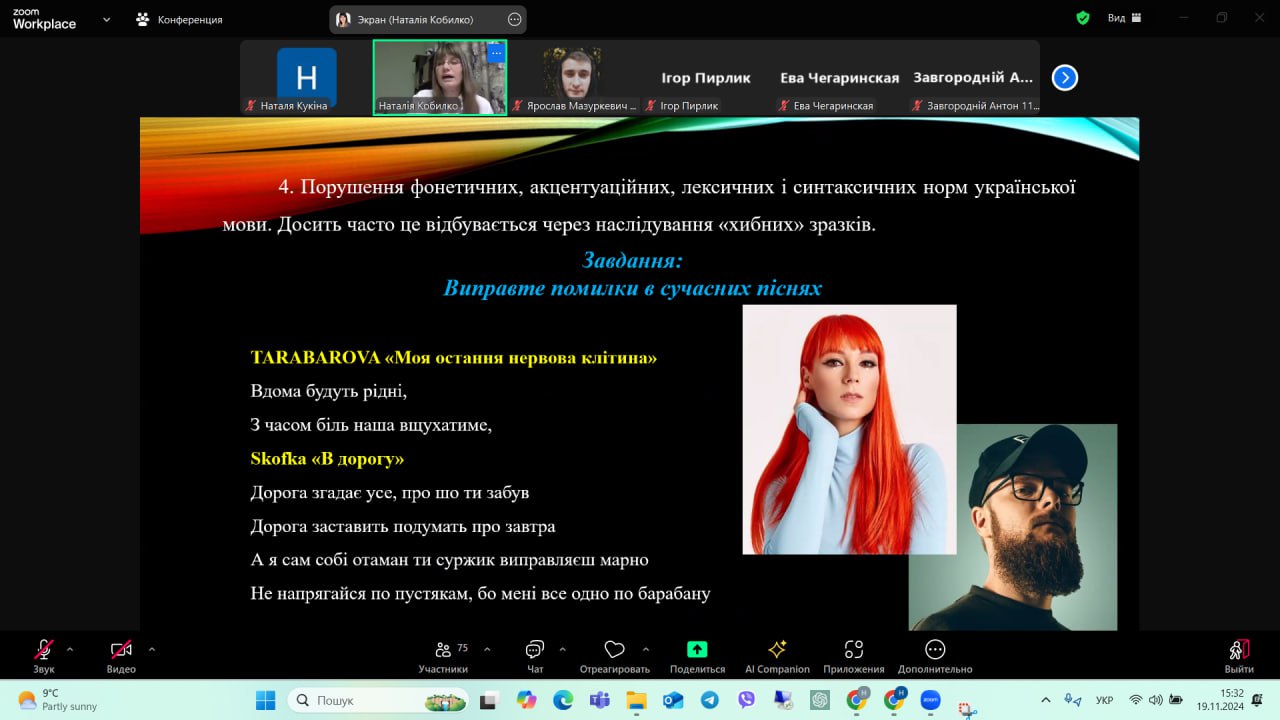
Task: Select Наталя Кукіна video tile
Action: [x=306, y=77]
